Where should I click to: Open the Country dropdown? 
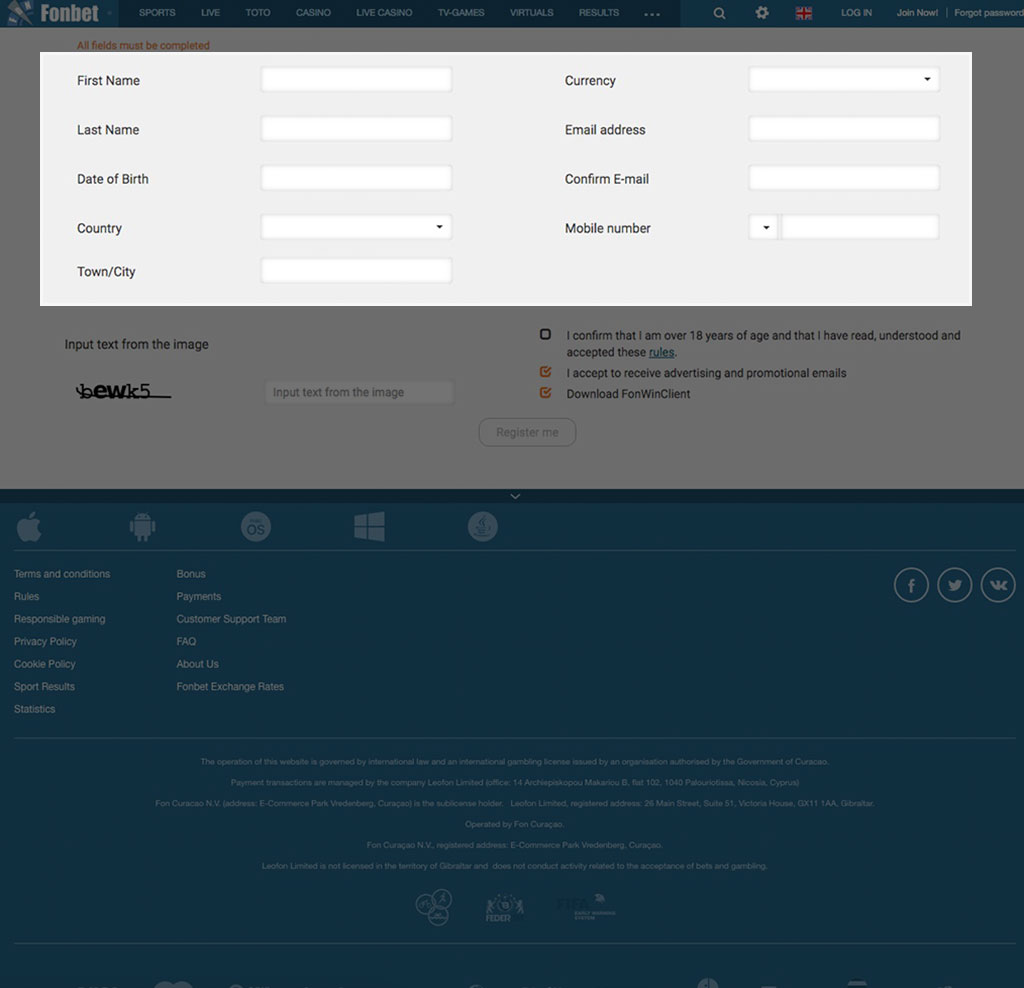click(357, 227)
